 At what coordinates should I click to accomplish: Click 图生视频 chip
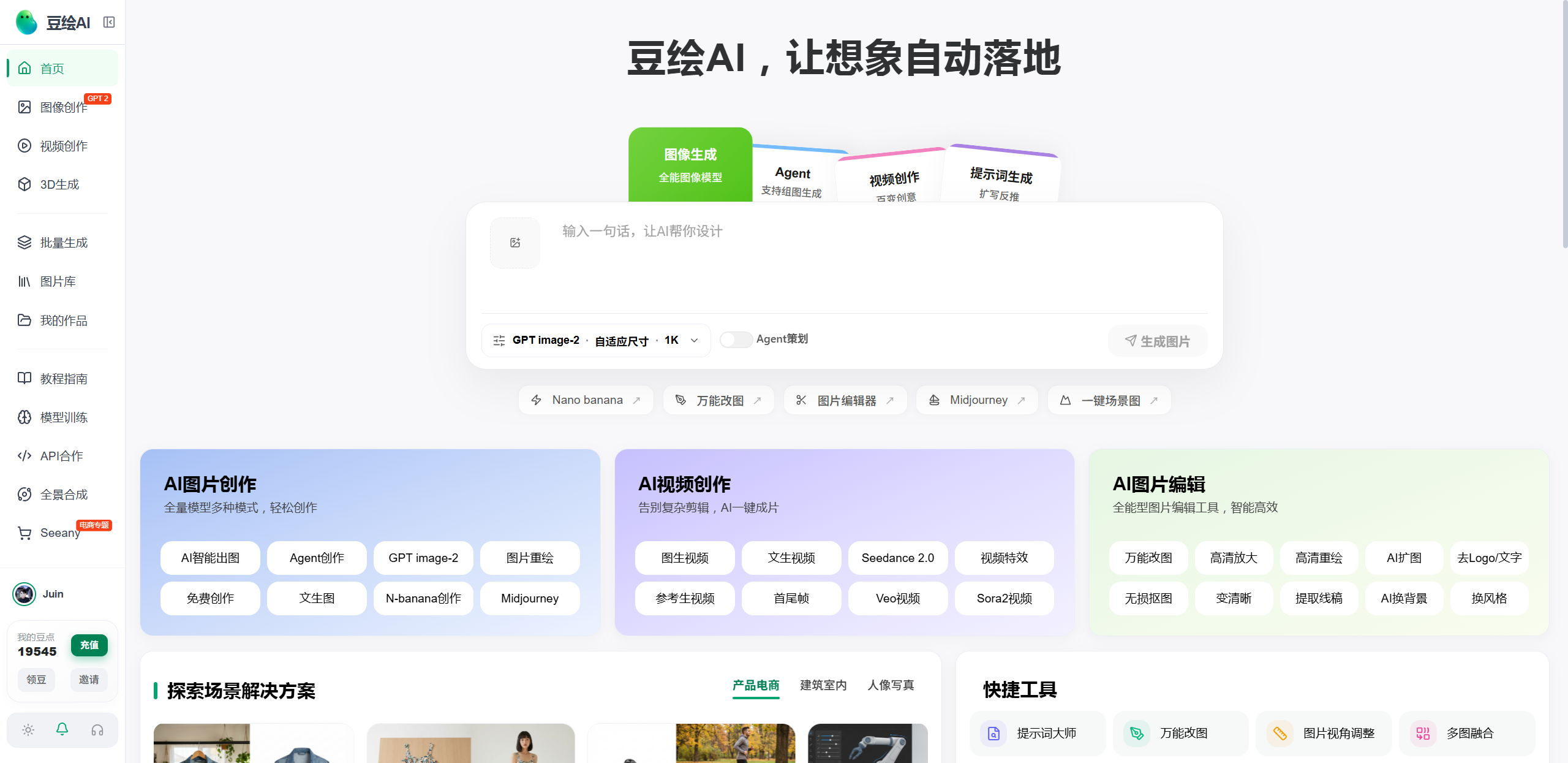685,558
